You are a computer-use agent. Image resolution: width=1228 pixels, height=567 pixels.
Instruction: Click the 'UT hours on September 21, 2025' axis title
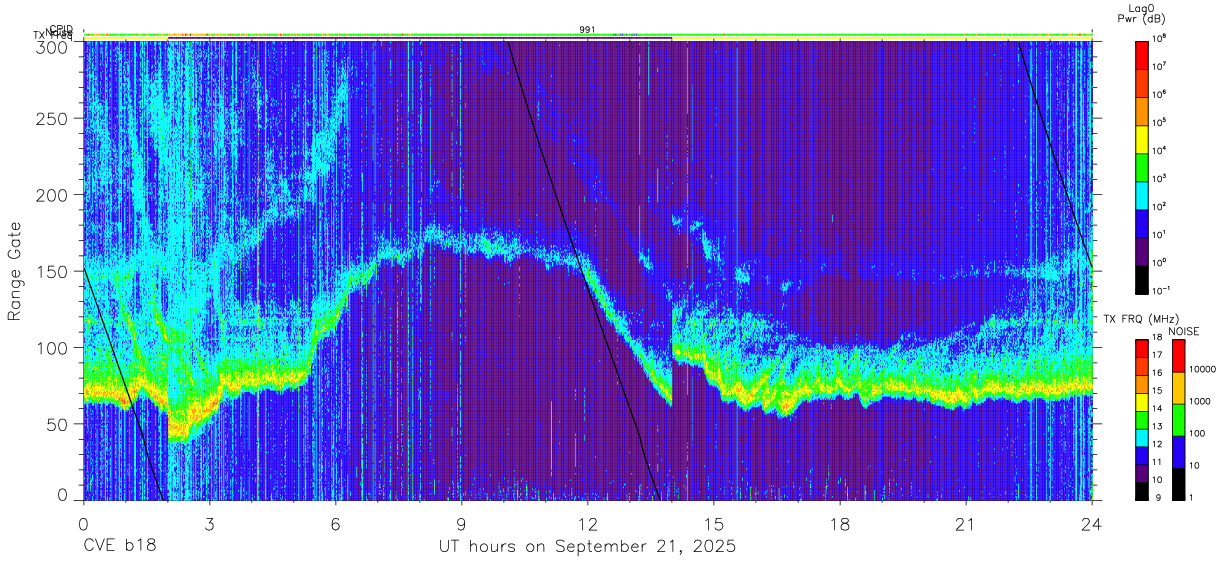(x=587, y=547)
